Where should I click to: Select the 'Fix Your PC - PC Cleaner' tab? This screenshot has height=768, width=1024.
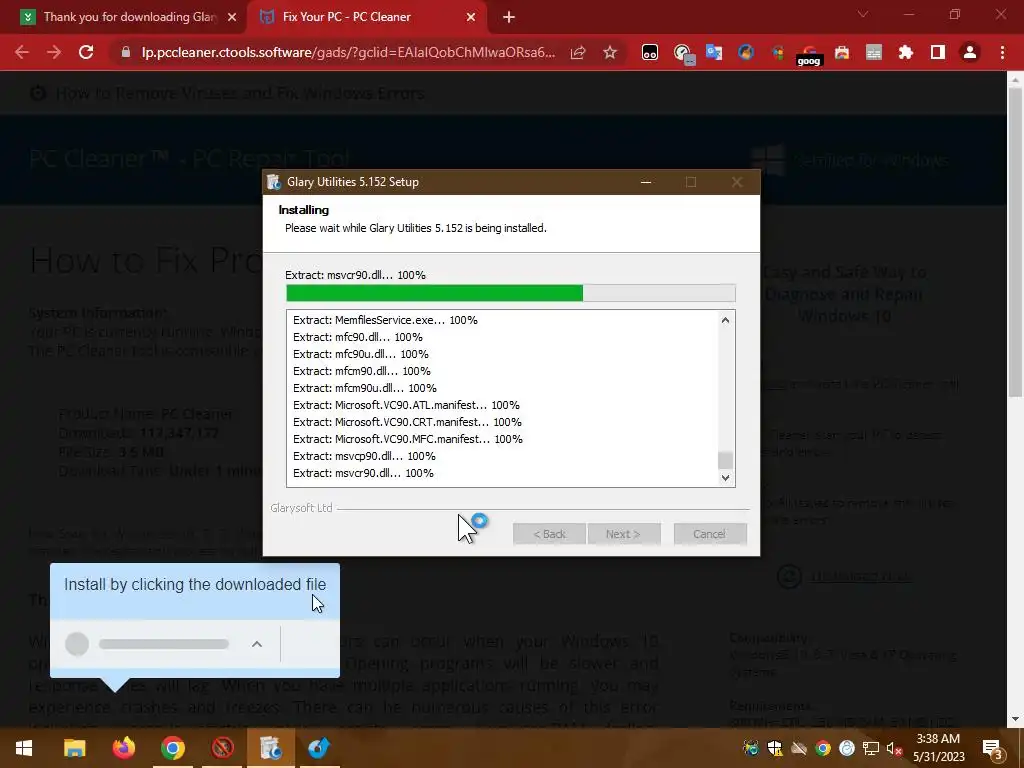366,17
